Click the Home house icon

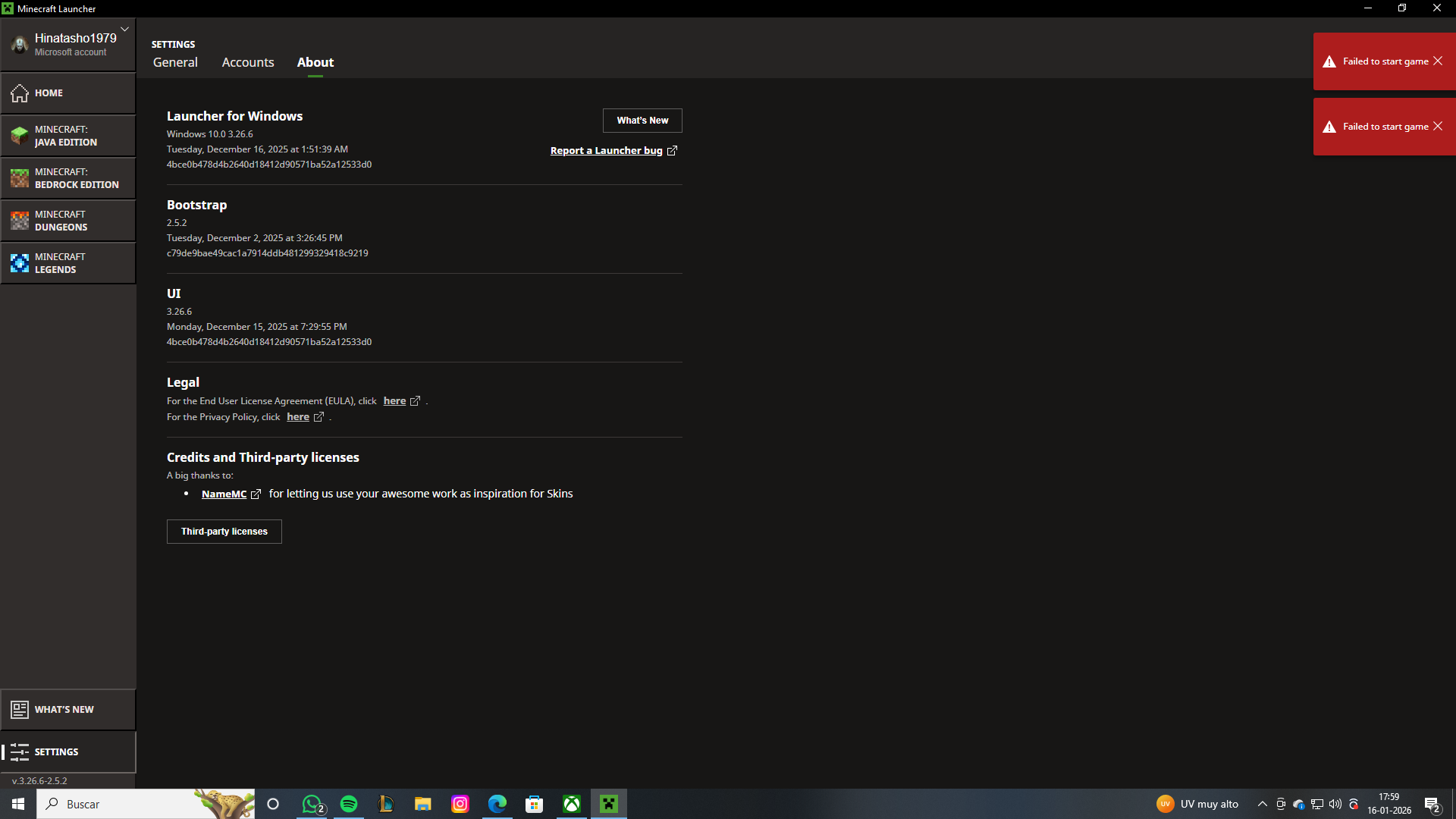20,93
